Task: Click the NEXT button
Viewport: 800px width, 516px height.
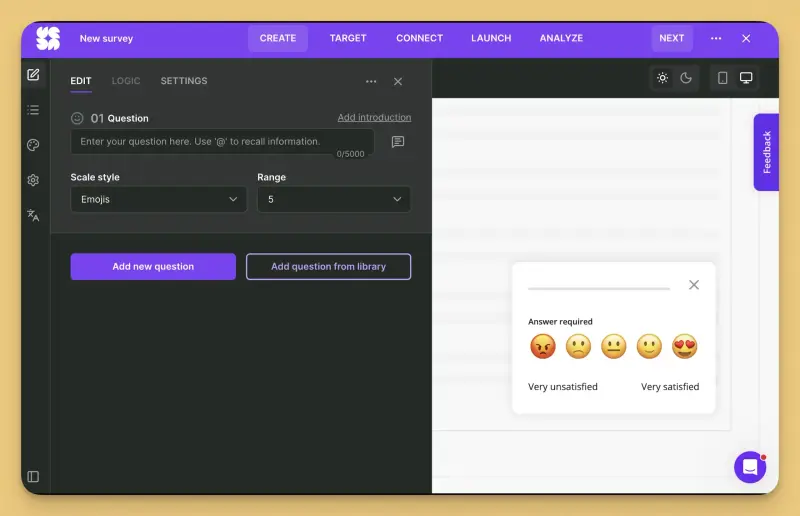Action: click(672, 38)
